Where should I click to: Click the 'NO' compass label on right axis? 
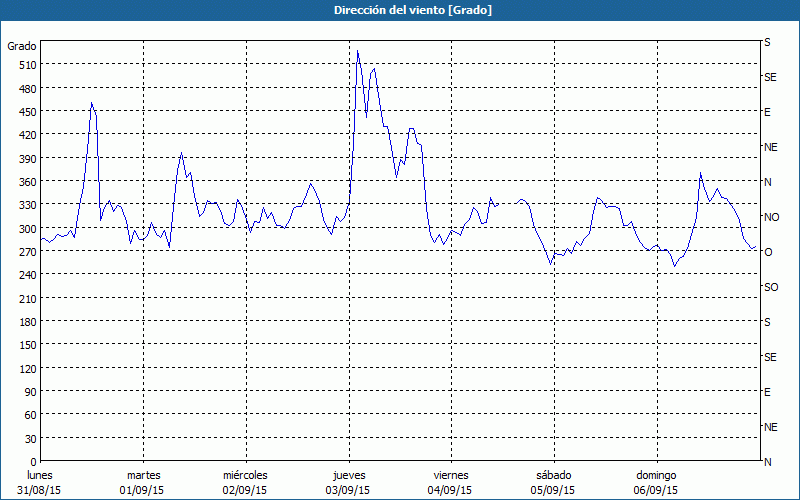click(771, 217)
